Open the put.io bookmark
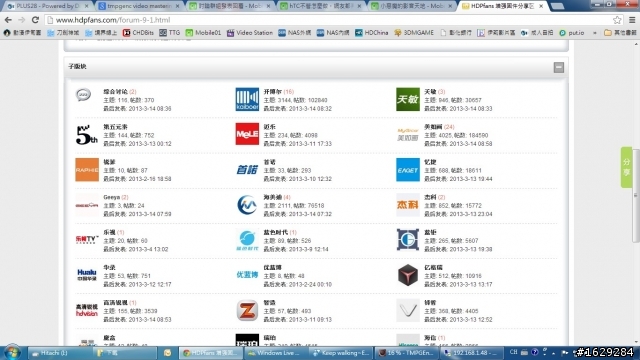640x360 pixels. (571, 33)
